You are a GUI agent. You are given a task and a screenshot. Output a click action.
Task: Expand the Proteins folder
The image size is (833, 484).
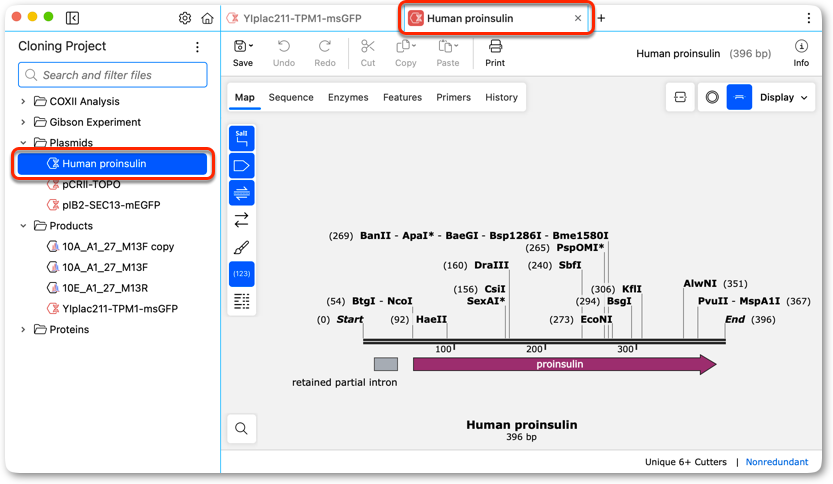tap(23, 329)
